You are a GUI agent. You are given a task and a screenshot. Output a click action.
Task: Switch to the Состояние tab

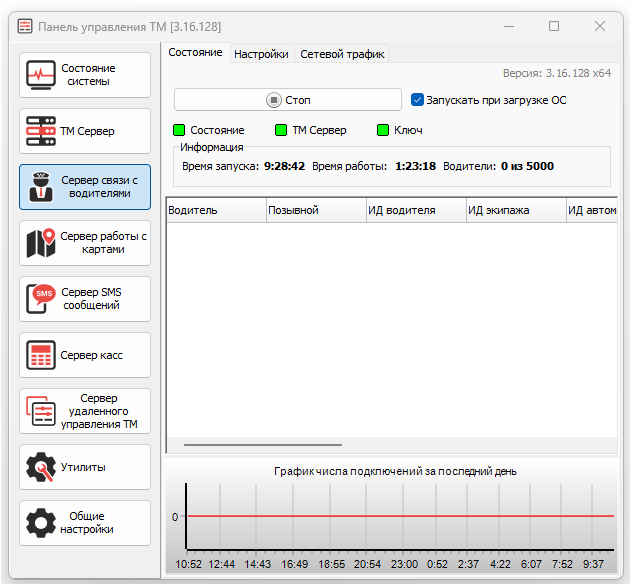pos(195,52)
